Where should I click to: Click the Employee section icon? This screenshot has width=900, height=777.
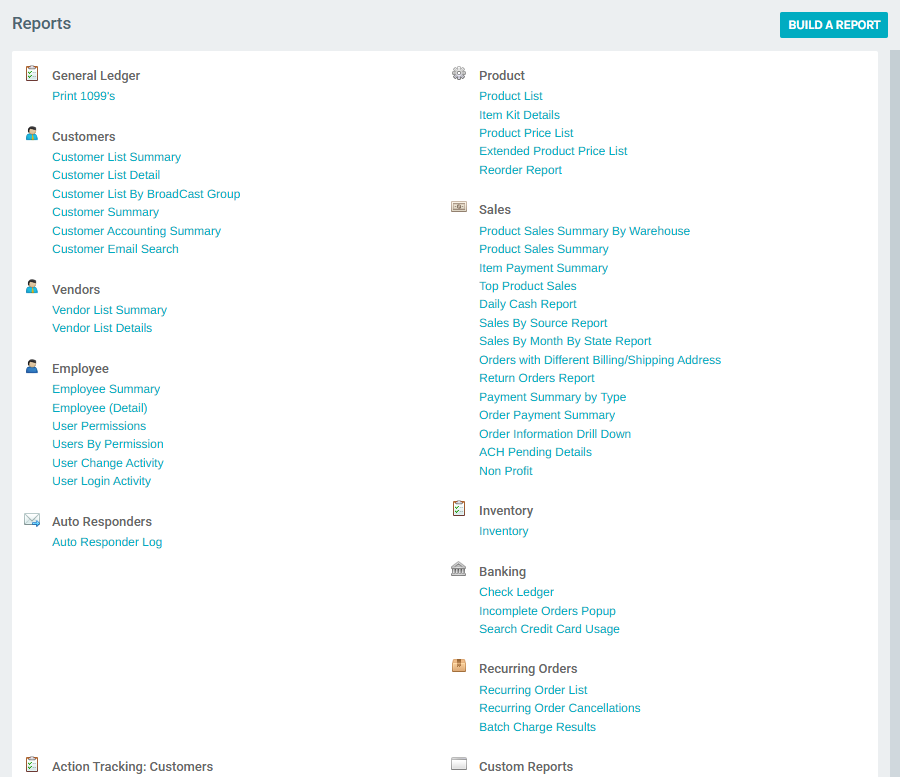click(x=31, y=365)
